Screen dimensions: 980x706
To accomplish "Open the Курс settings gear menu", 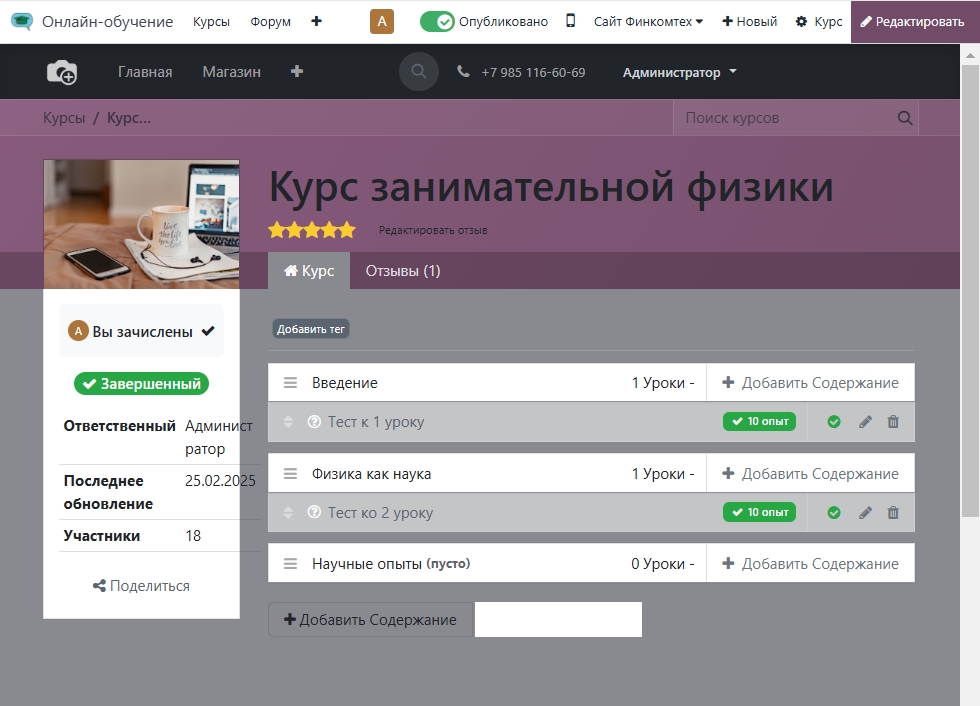I will tap(819, 21).
